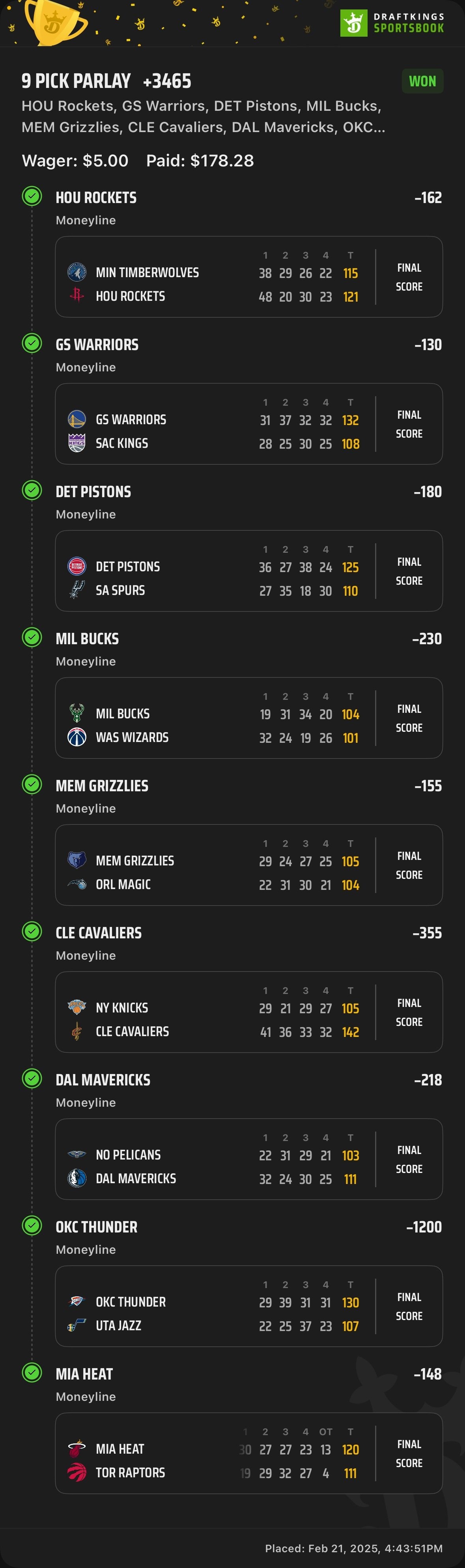Click the Toronto Raptors logo
The width and height of the screenshot is (465, 1568).
pos(77,1473)
